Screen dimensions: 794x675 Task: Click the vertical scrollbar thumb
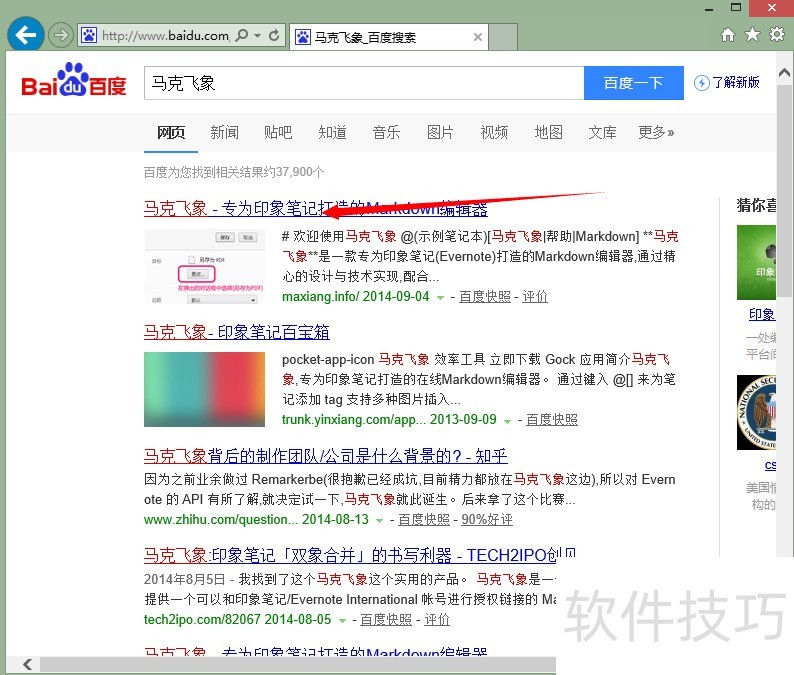pyautogui.click(x=784, y=191)
